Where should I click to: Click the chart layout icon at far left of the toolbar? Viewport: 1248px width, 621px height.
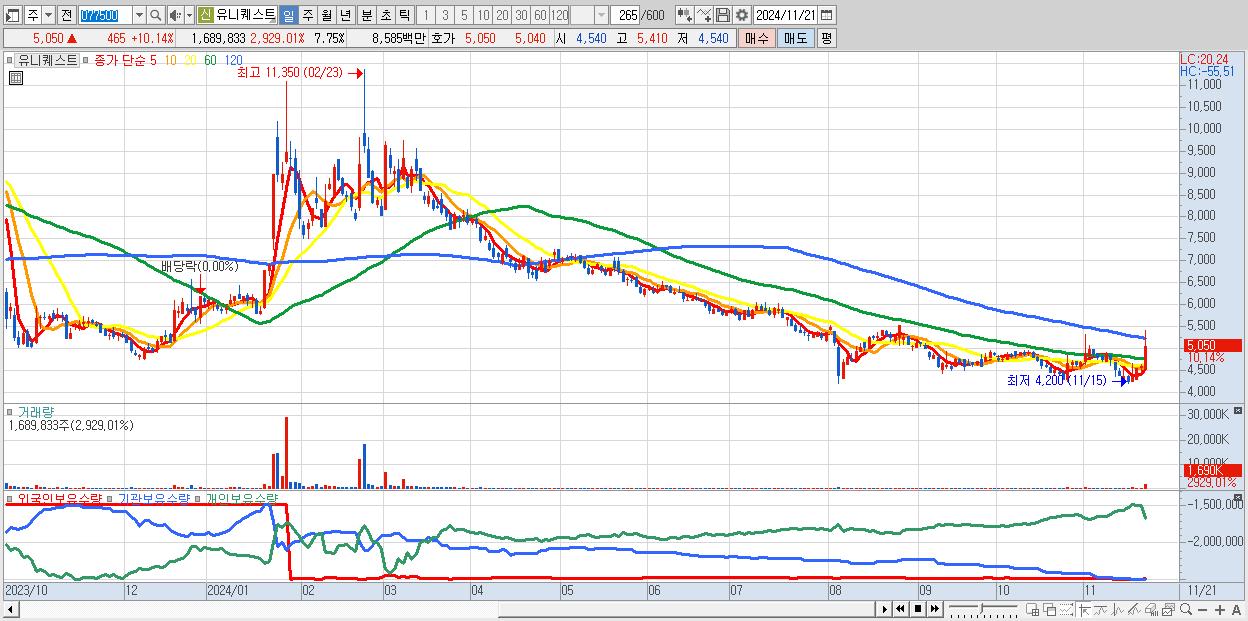[x=12, y=15]
